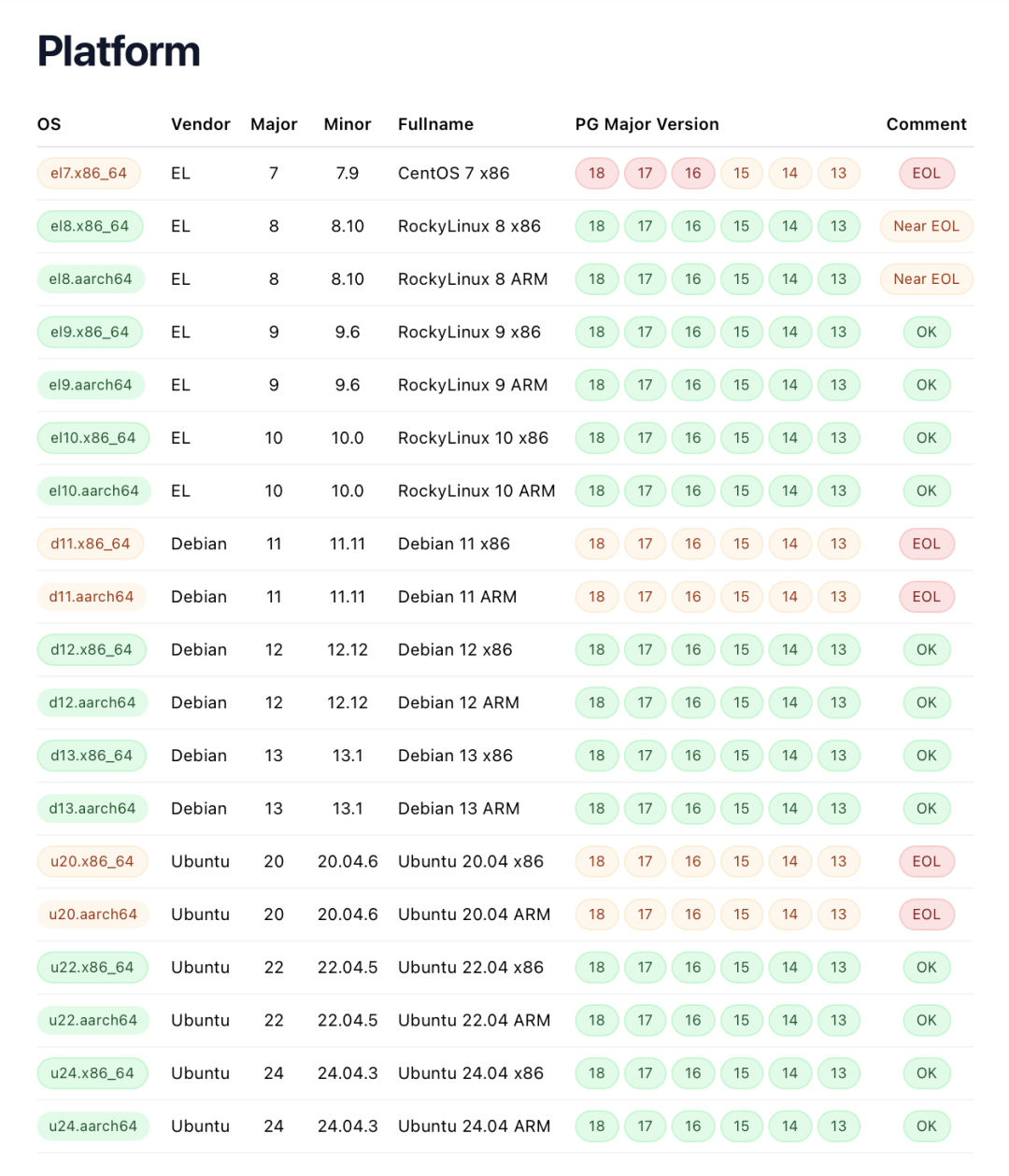This screenshot has height=1176, width=1009.
Task: Click the OS column header
Action: click(x=50, y=124)
